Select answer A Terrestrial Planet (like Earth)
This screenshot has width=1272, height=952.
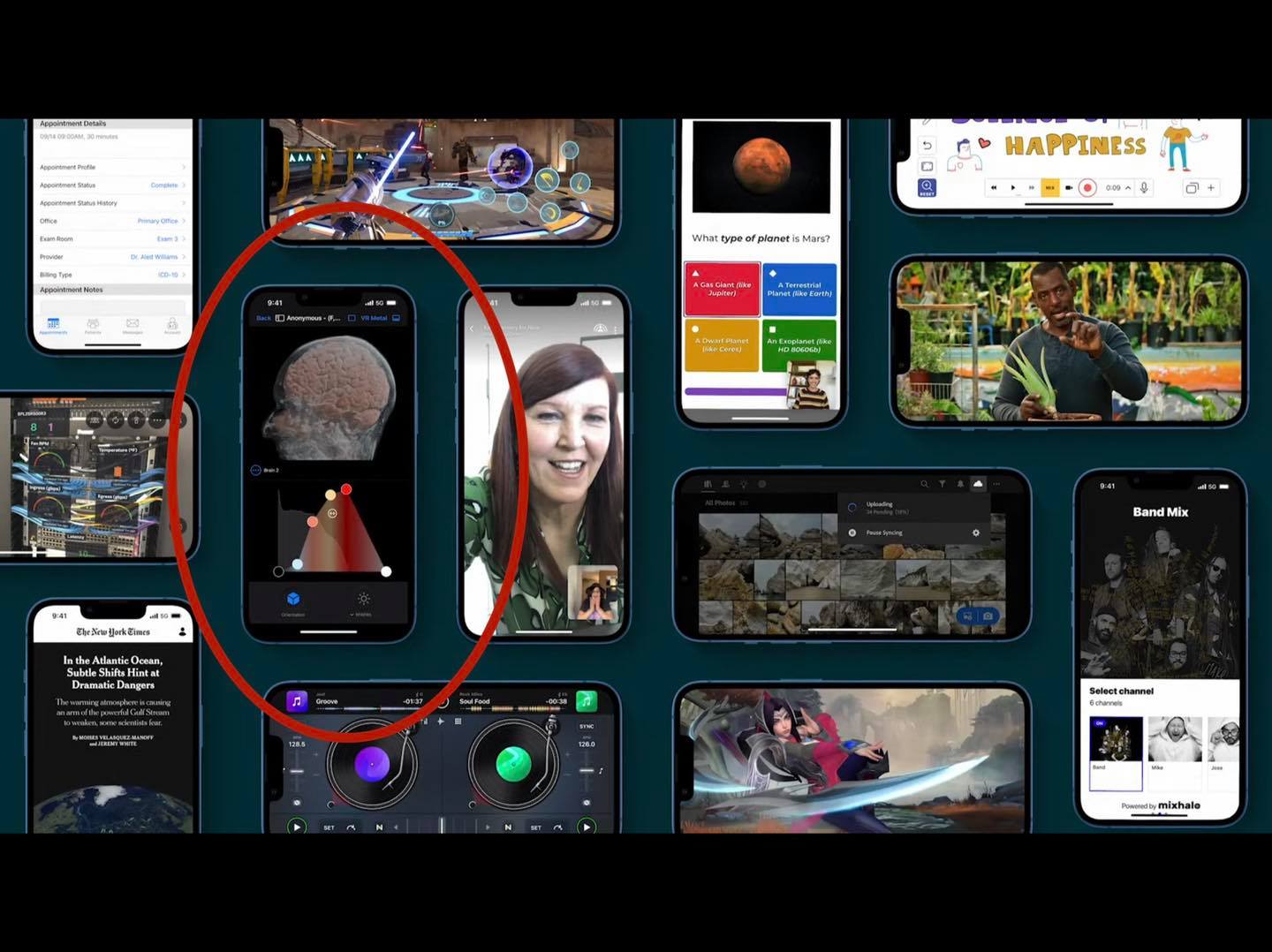(x=799, y=289)
